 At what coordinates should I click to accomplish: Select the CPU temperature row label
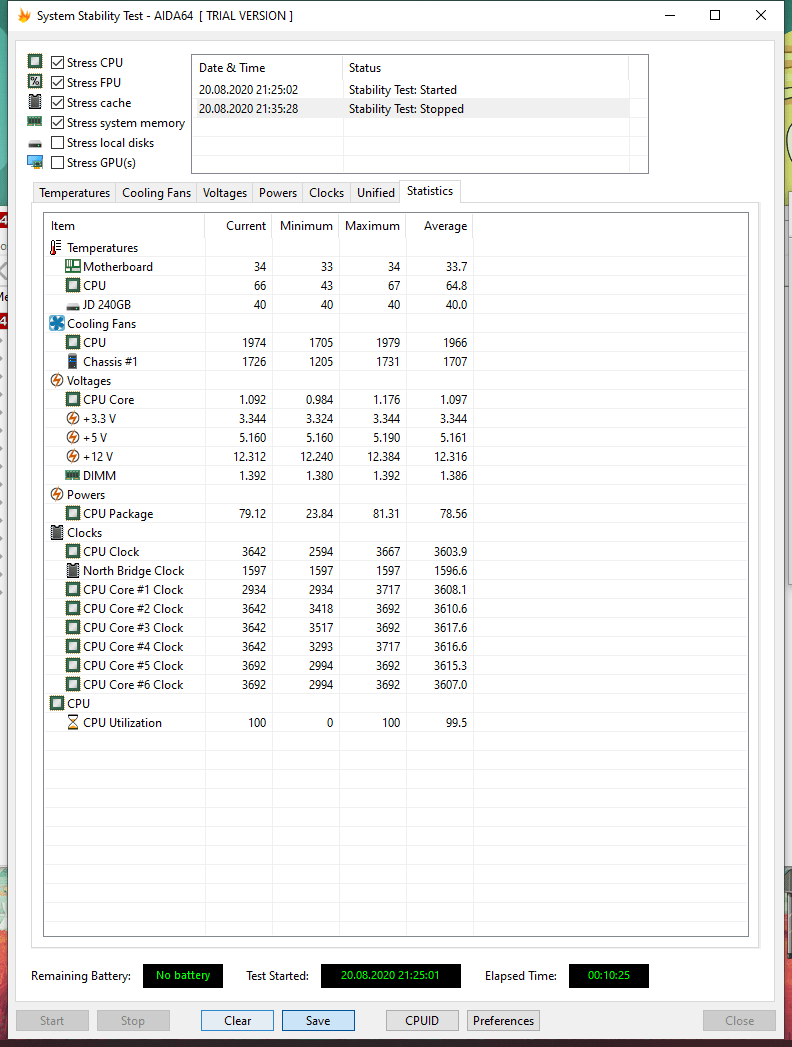(x=94, y=285)
